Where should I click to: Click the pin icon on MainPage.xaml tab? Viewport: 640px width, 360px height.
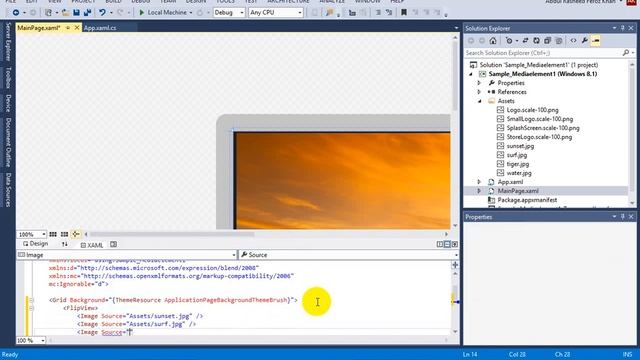(x=68, y=28)
